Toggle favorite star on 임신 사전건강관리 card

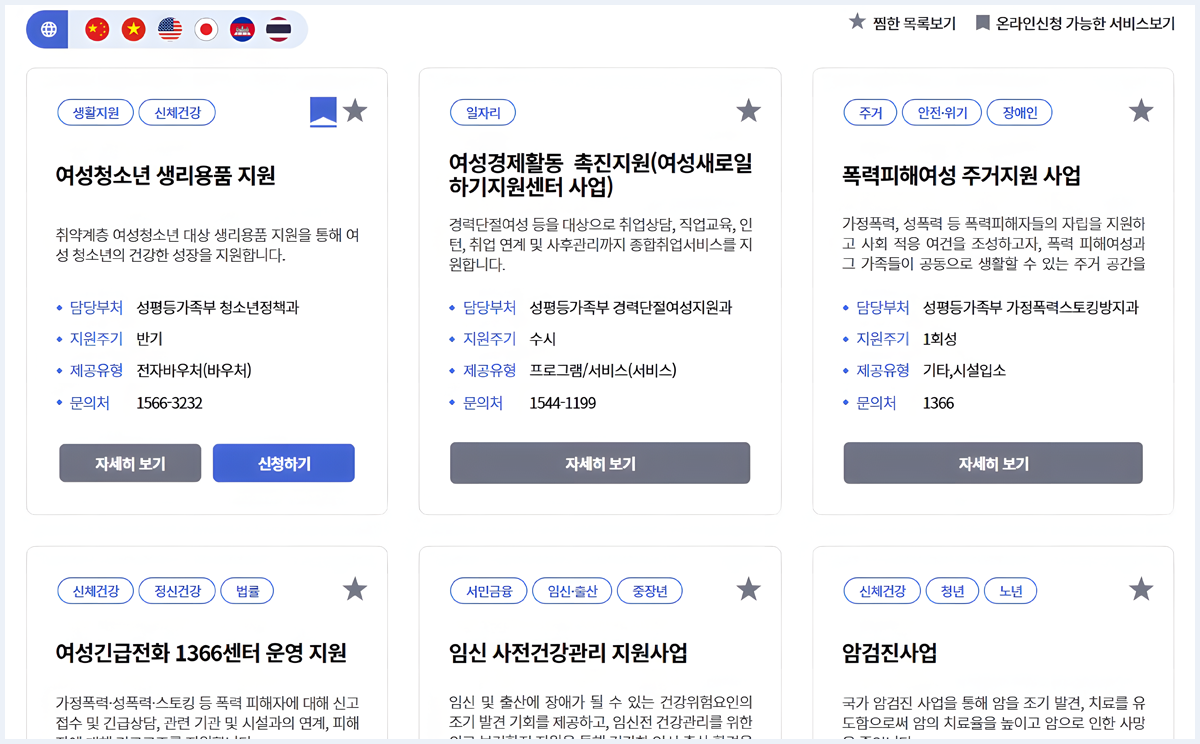748,590
